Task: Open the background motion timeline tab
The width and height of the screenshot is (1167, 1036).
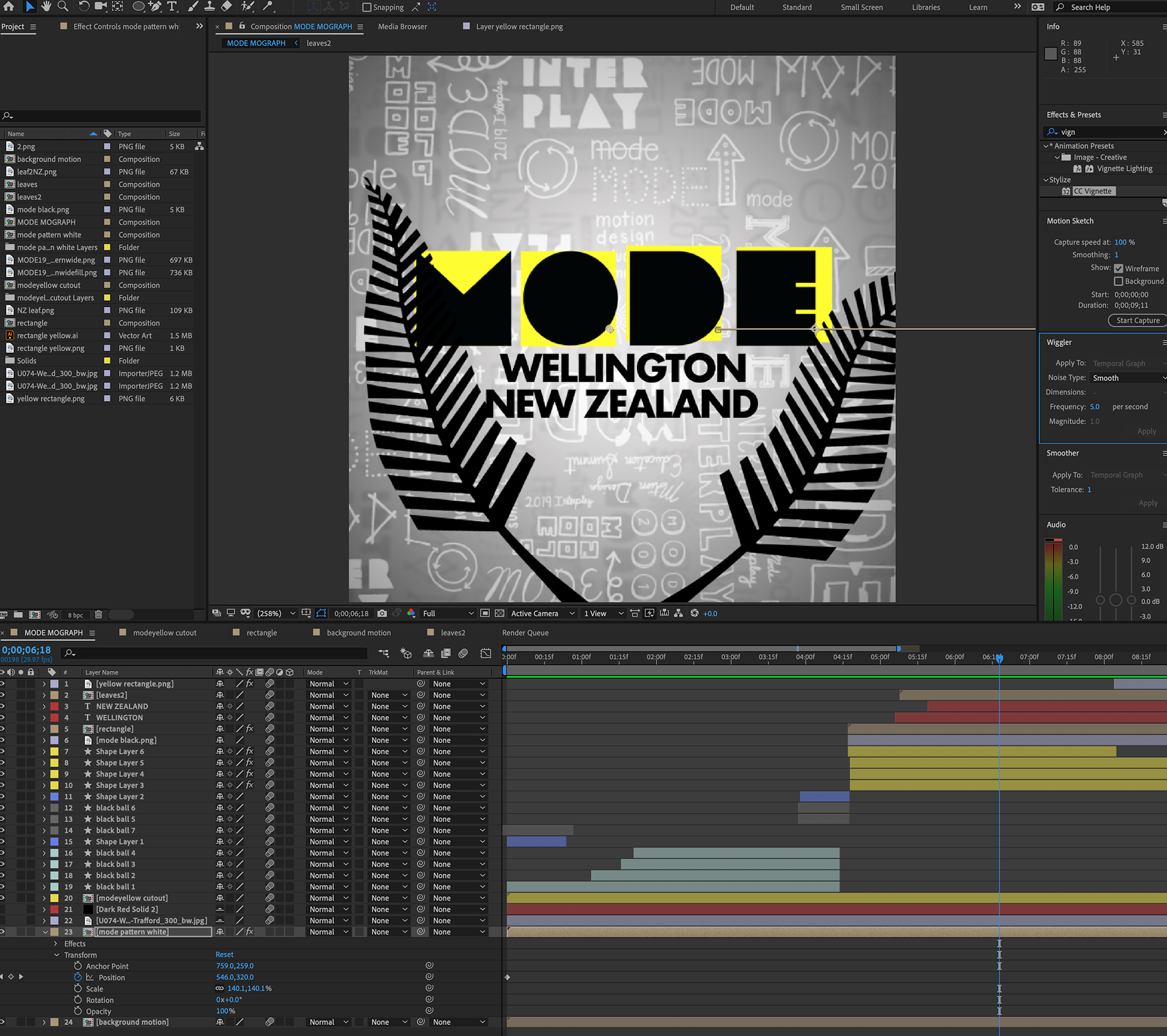Action: pyautogui.click(x=359, y=633)
